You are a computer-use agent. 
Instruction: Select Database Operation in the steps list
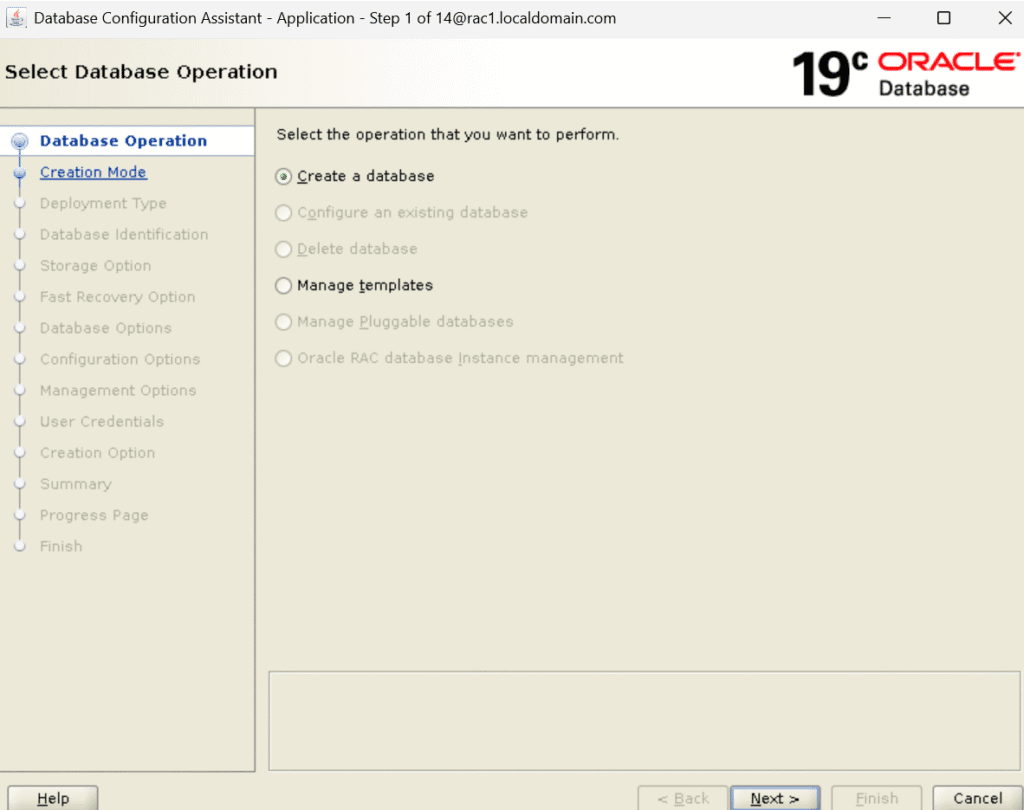coord(123,141)
